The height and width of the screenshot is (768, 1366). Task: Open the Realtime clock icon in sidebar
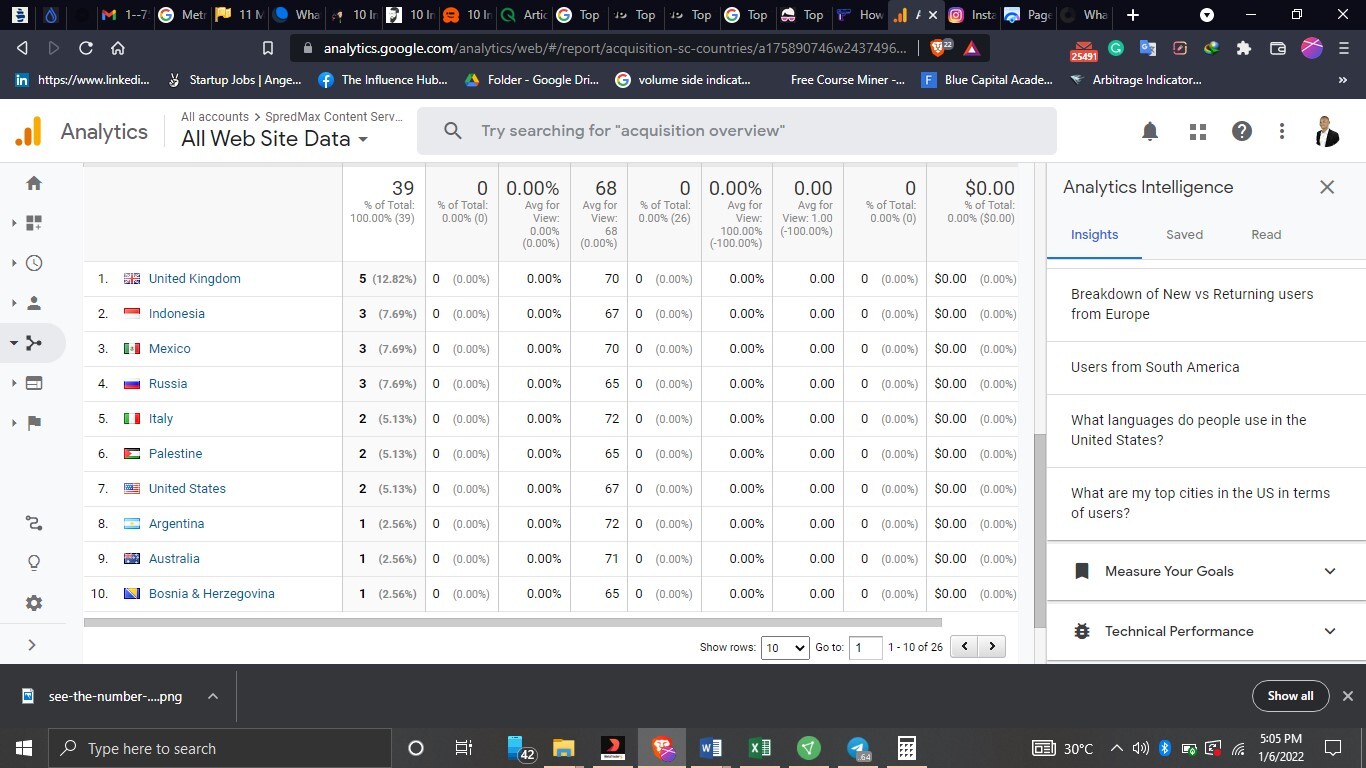(34, 263)
